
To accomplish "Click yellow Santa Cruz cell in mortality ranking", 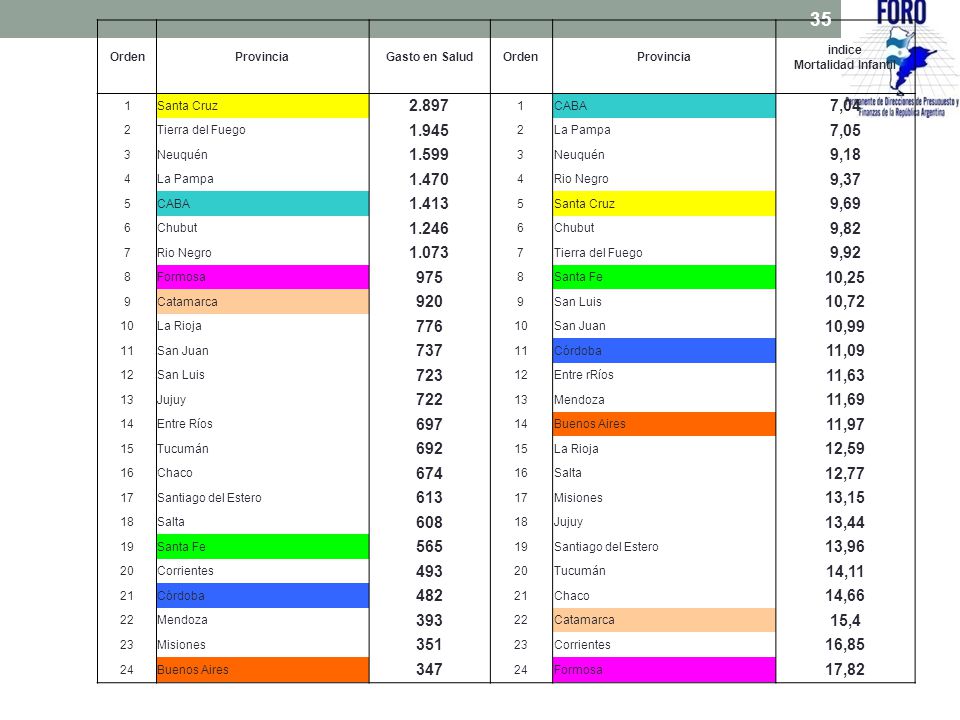I will 664,203.
